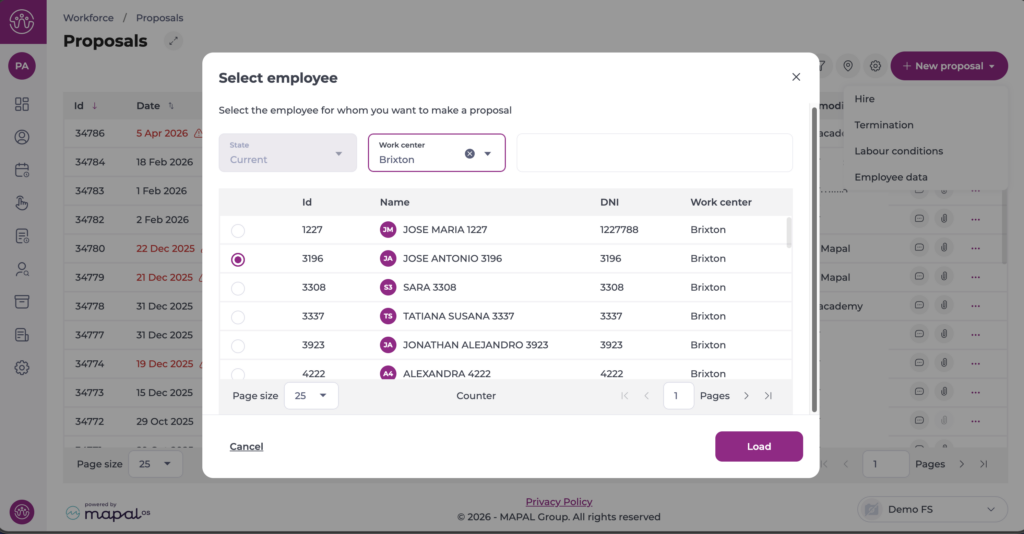Select radio button for SARA 3308
The height and width of the screenshot is (534, 1024).
click(x=238, y=288)
